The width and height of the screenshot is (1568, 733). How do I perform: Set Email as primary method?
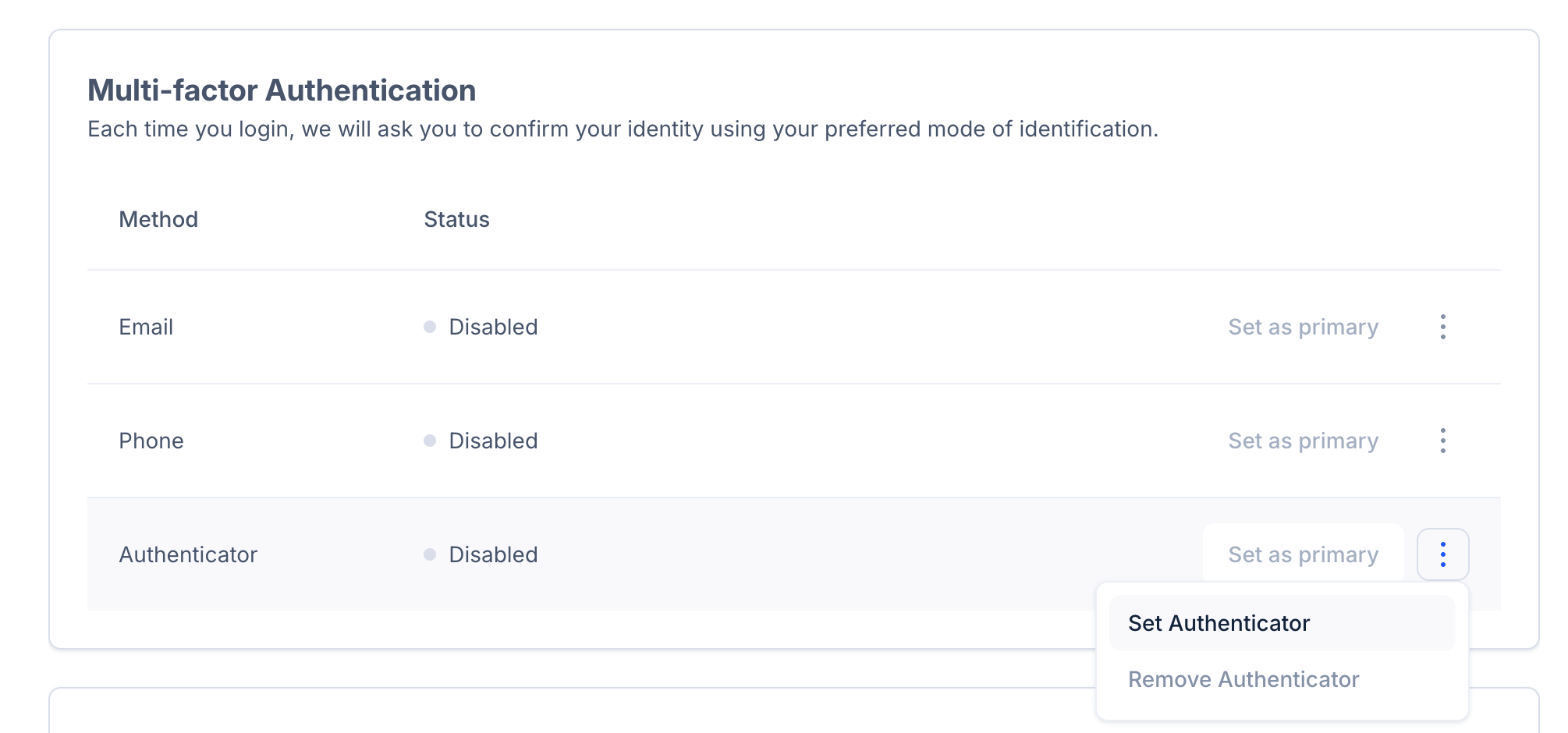[x=1303, y=327]
